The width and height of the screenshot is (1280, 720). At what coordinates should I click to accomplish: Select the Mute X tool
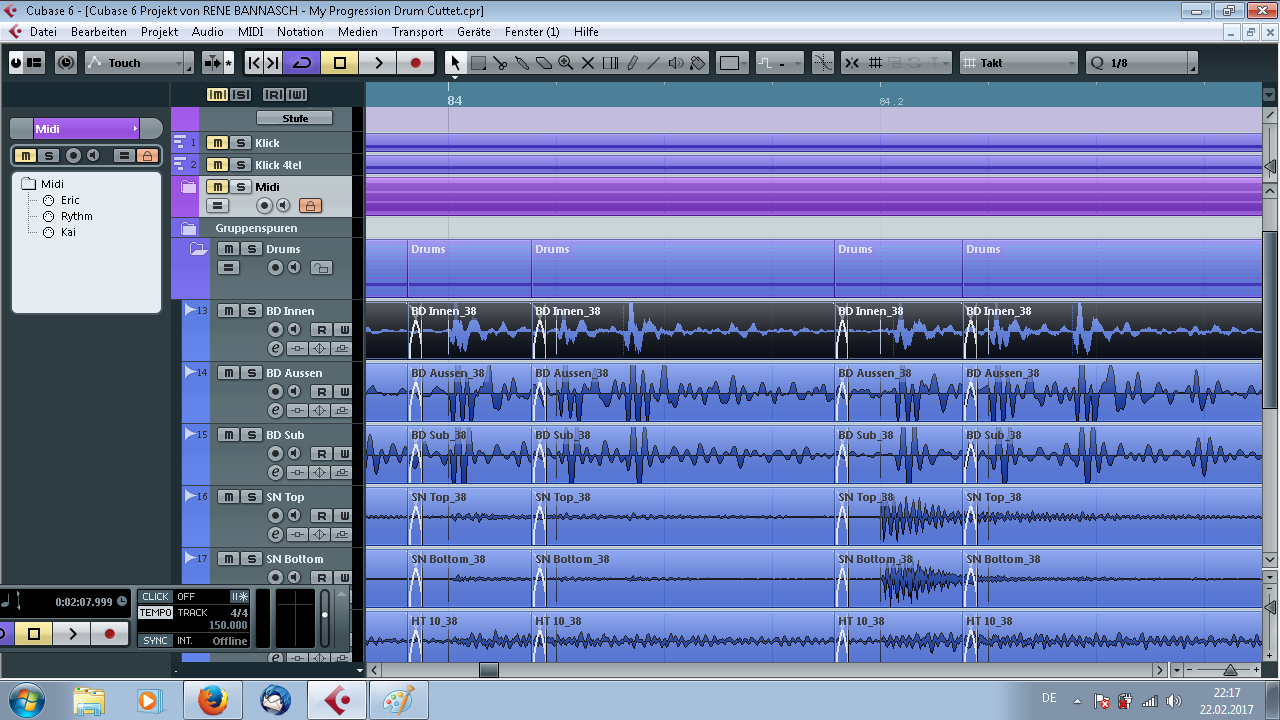588,63
